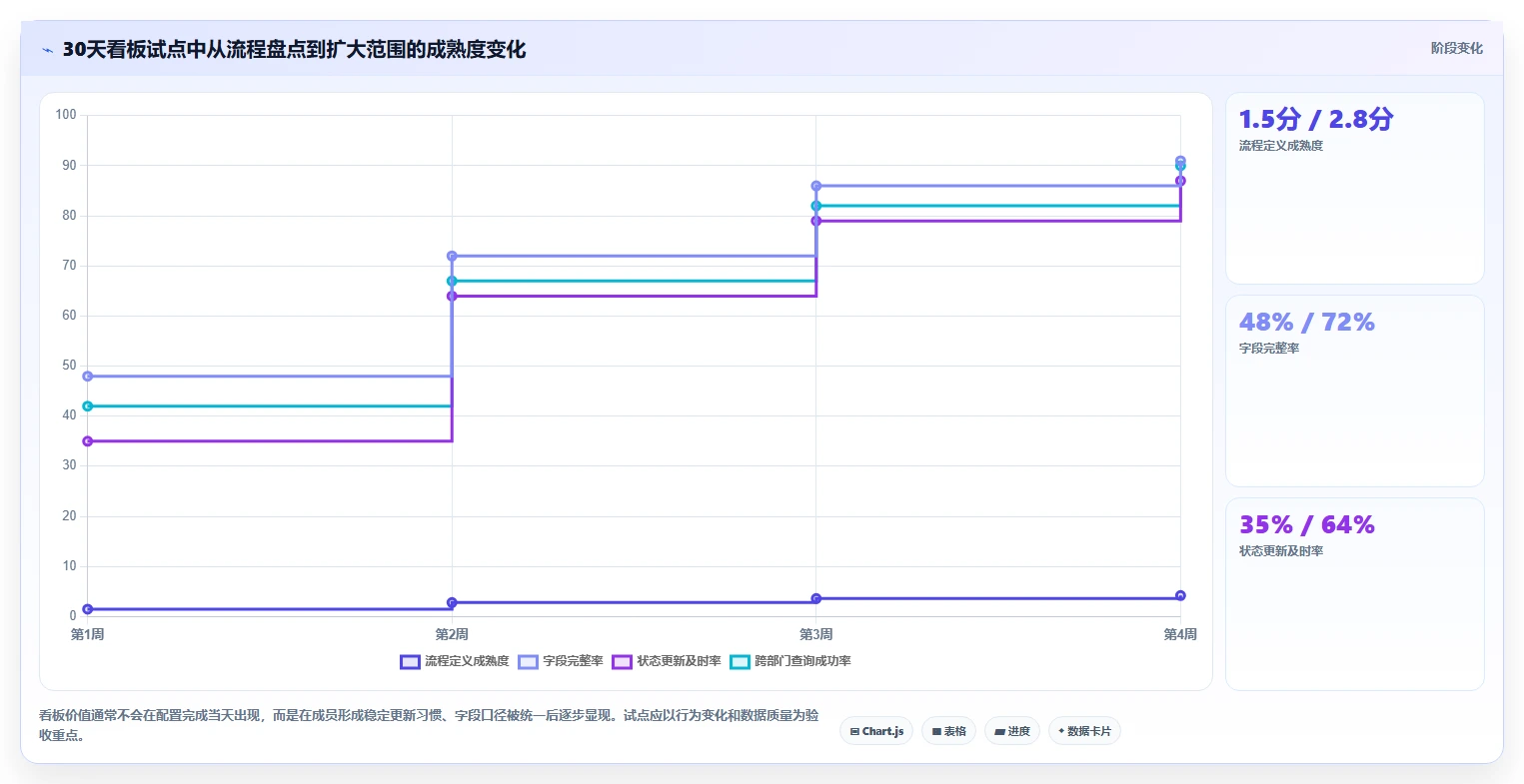Click the 30天看板试点 chart title

294,49
